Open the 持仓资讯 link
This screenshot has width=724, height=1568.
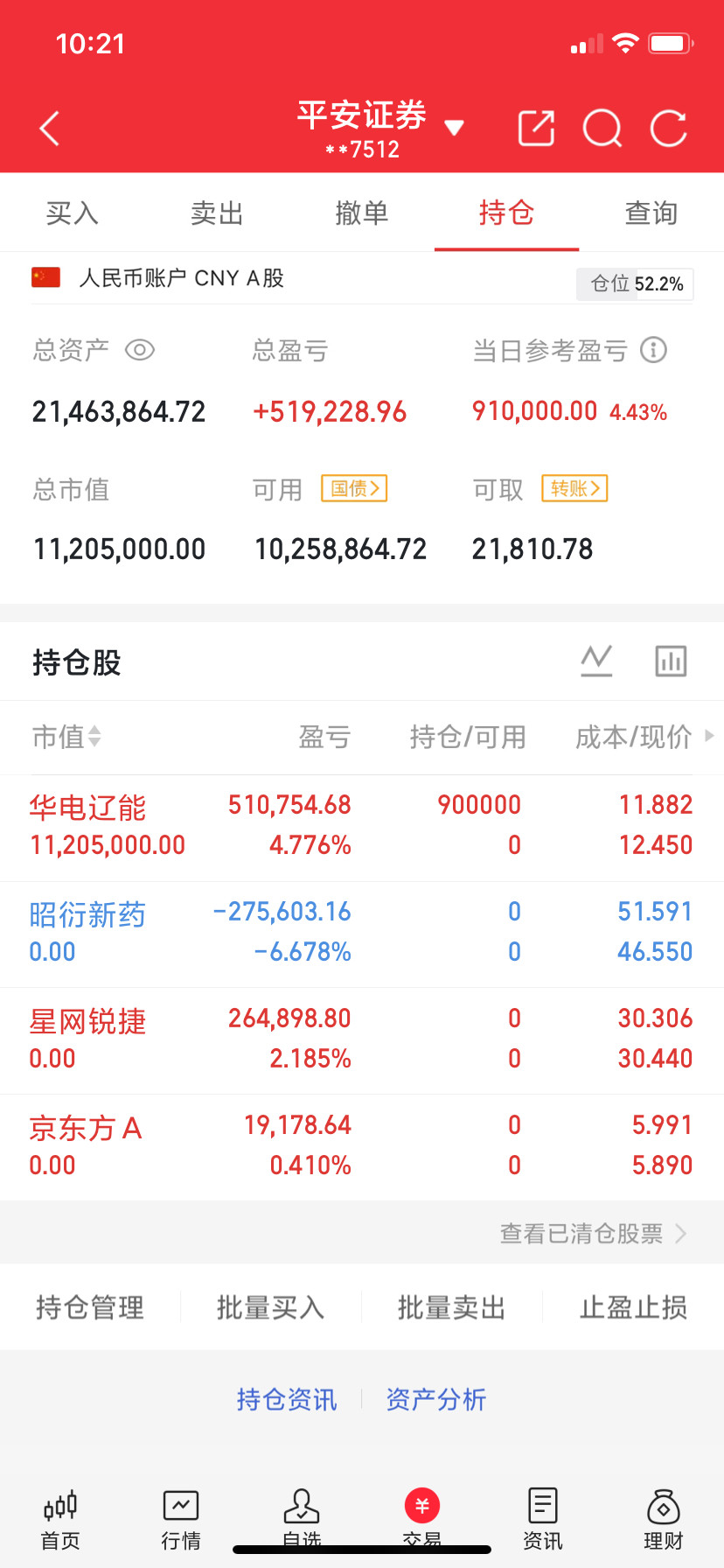coord(287,1399)
